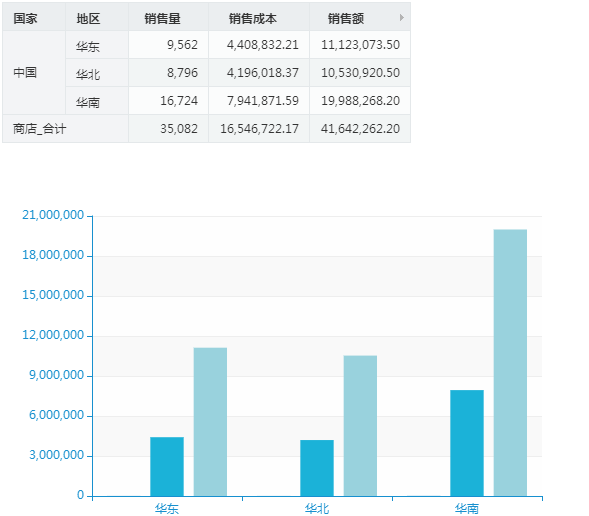The height and width of the screenshot is (516, 589).
Task: Click the 销售成本 column header
Action: click(259, 17)
